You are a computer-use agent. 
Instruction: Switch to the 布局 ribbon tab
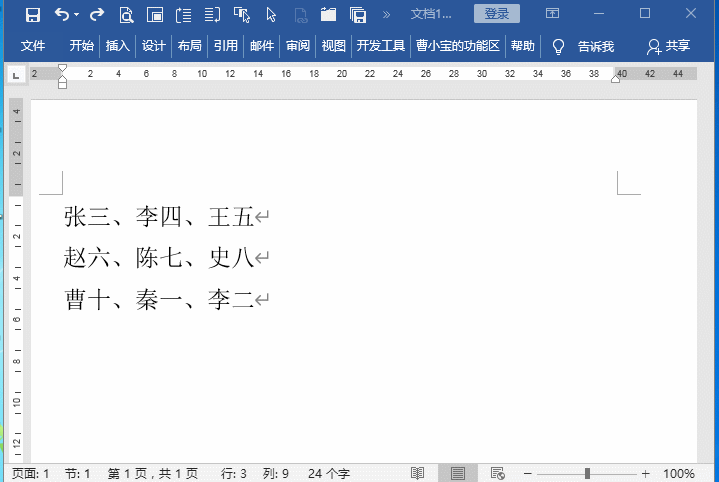coord(189,46)
